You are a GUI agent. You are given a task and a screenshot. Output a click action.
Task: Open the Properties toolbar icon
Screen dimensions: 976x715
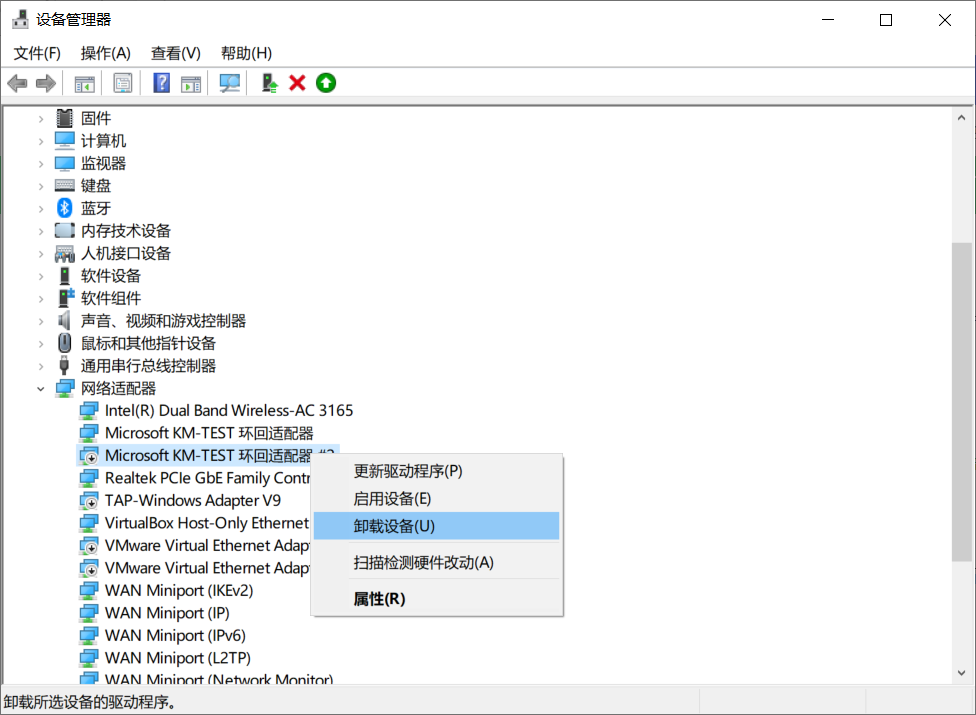coord(123,83)
